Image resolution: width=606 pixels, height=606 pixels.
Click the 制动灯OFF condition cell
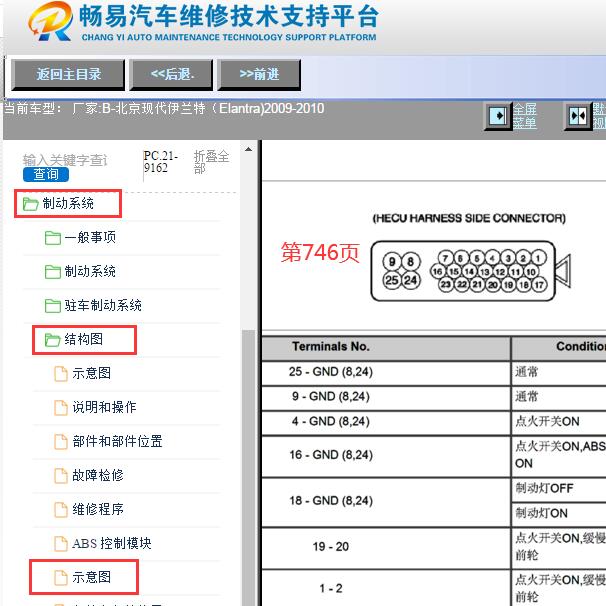558,489
